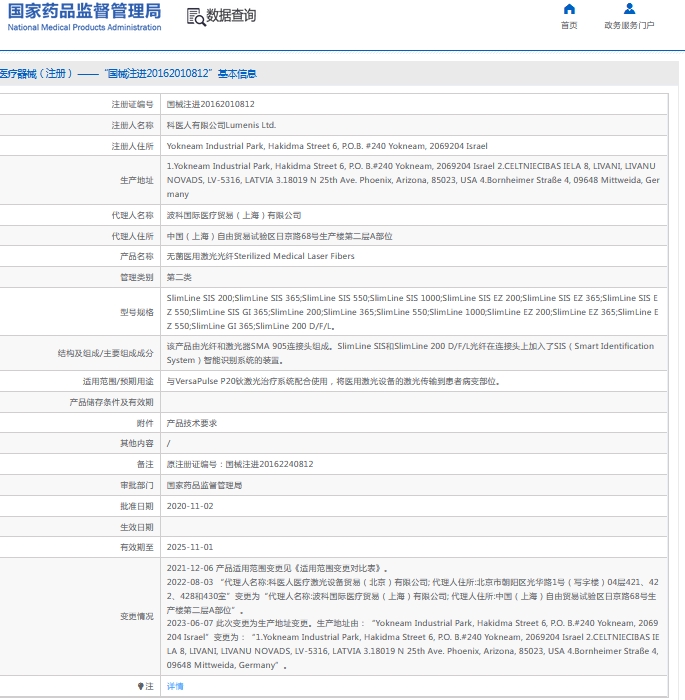Click the 有效期至 label
This screenshot has height=700, width=685.
[137, 547]
